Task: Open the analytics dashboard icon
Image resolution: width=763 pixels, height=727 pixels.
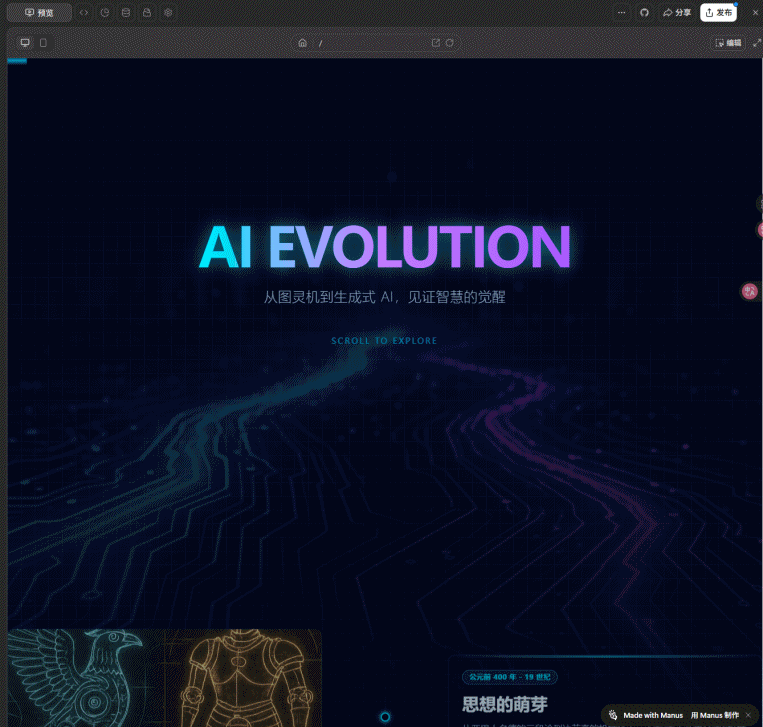Action: (x=105, y=13)
